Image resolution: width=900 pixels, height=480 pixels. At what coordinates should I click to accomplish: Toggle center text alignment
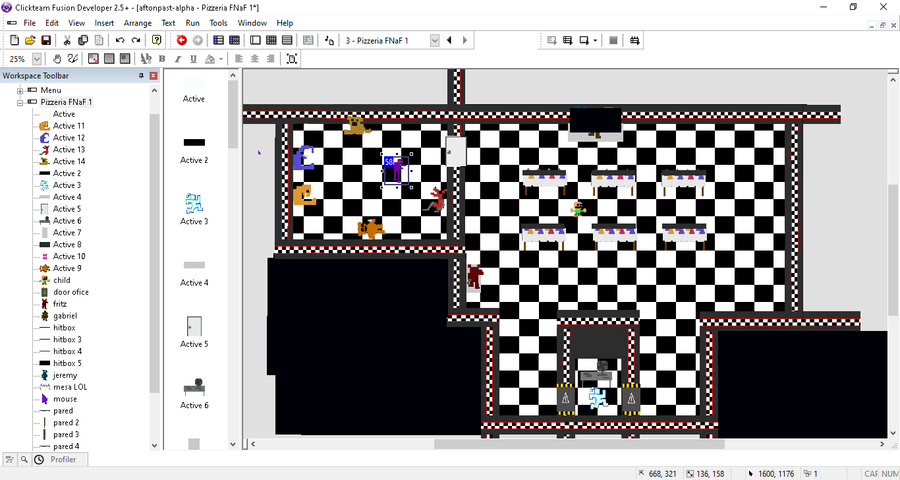coord(255,59)
